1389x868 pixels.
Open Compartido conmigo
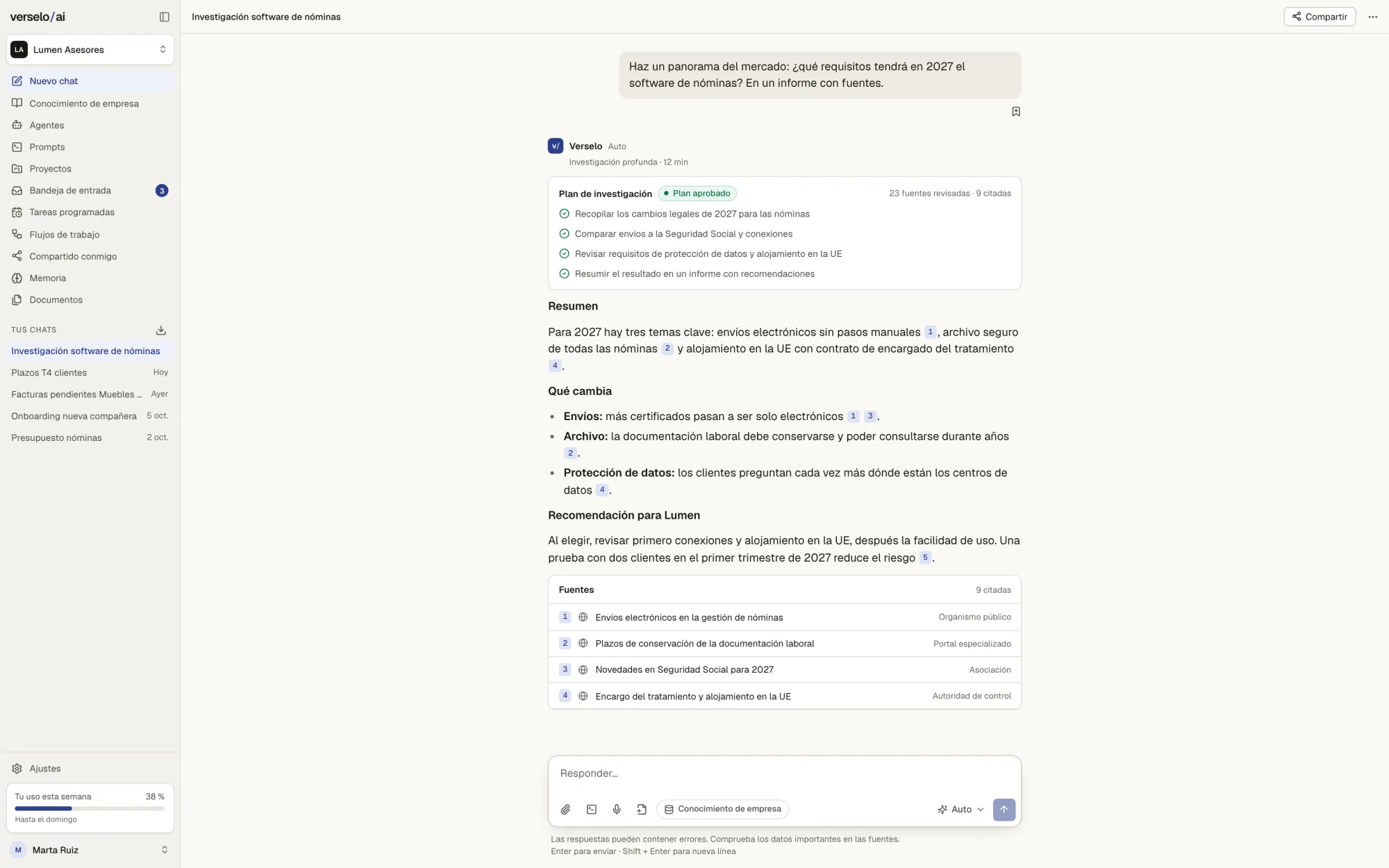90,256
